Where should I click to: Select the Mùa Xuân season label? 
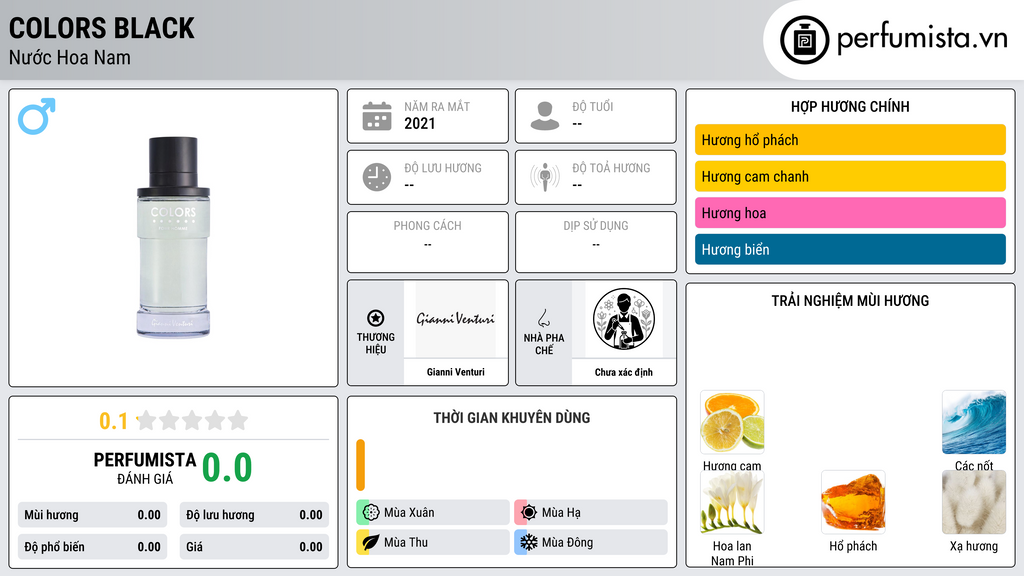(409, 513)
